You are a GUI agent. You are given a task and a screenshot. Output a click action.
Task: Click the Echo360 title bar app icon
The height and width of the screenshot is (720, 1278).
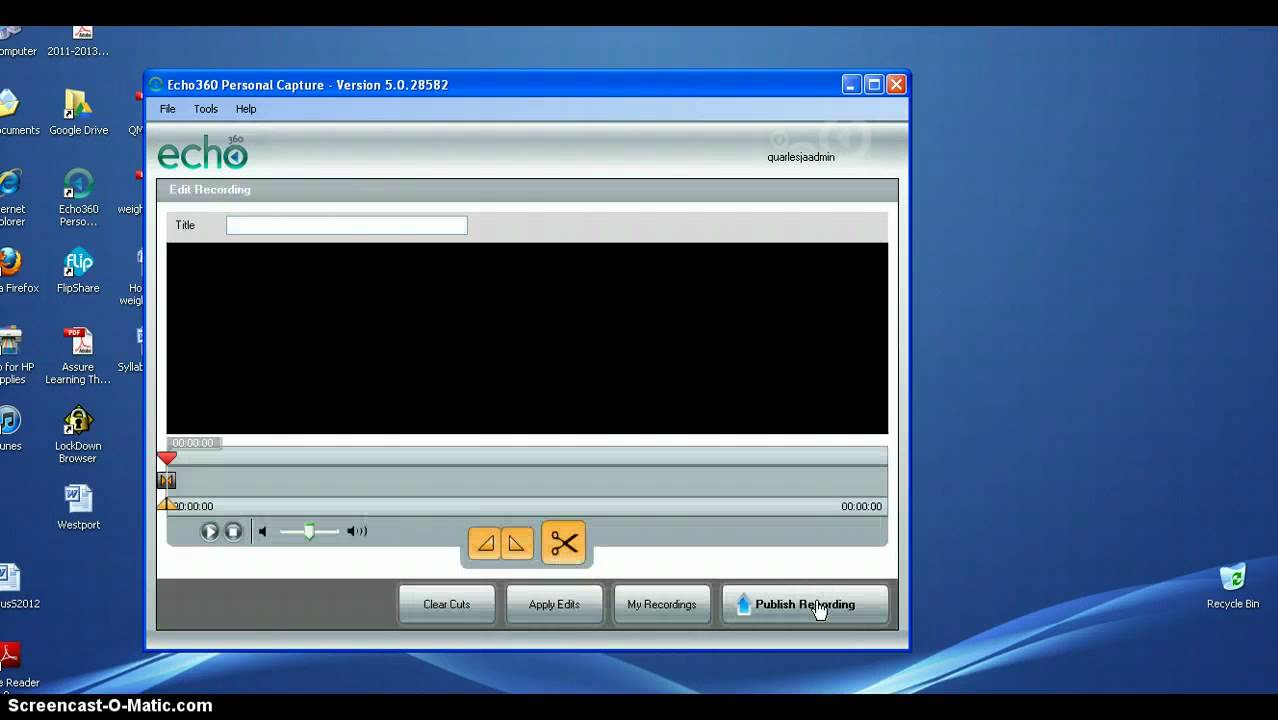pyautogui.click(x=156, y=85)
